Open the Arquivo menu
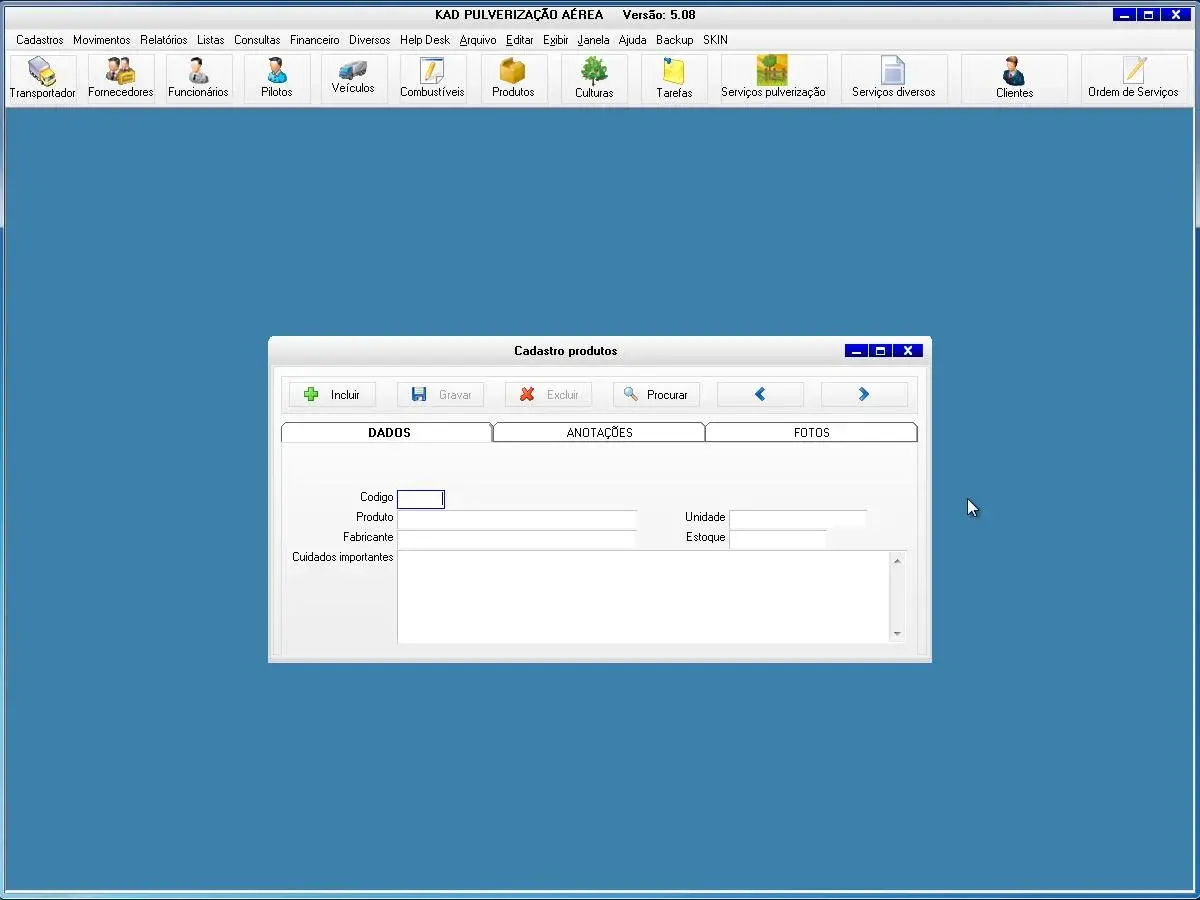This screenshot has width=1200, height=900. pyautogui.click(x=478, y=40)
